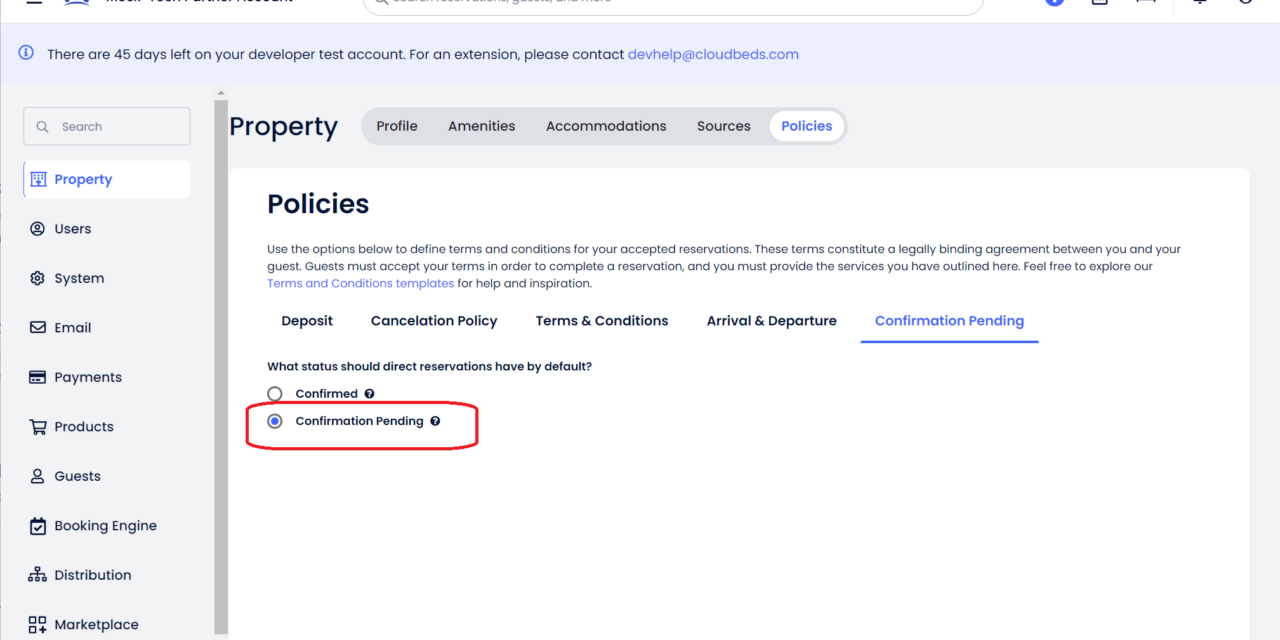The image size is (1280, 640).
Task: Email devhelp@cloudbeds.com for an extension
Action: click(x=713, y=54)
